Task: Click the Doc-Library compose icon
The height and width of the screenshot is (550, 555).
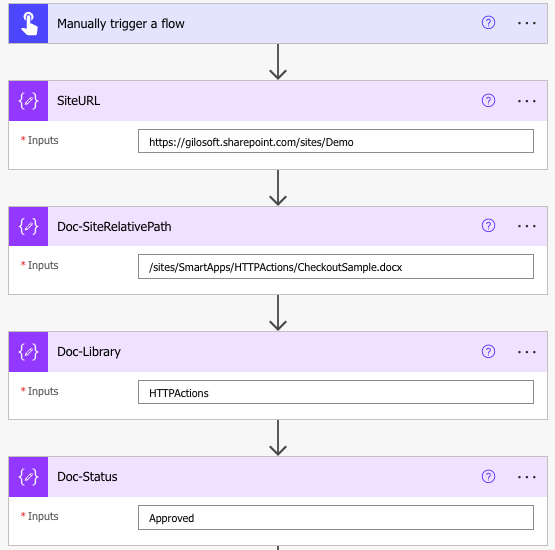Action: coord(28,352)
